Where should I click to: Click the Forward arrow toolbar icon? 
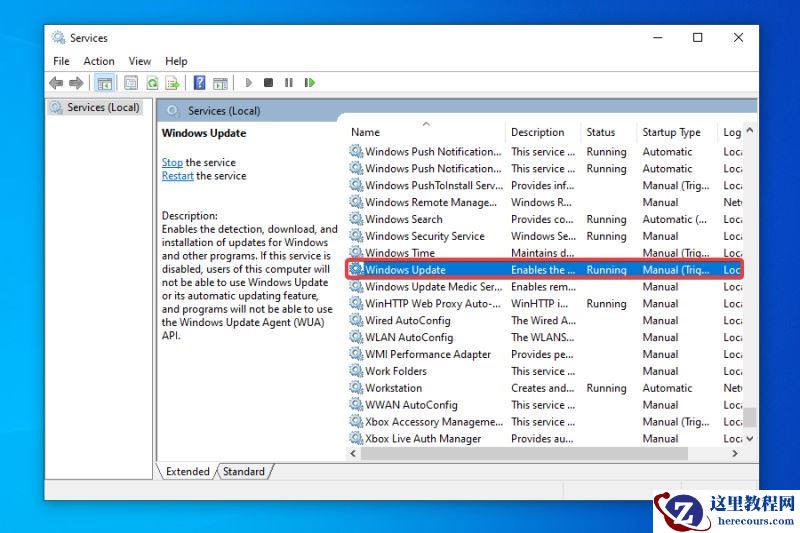click(76, 83)
